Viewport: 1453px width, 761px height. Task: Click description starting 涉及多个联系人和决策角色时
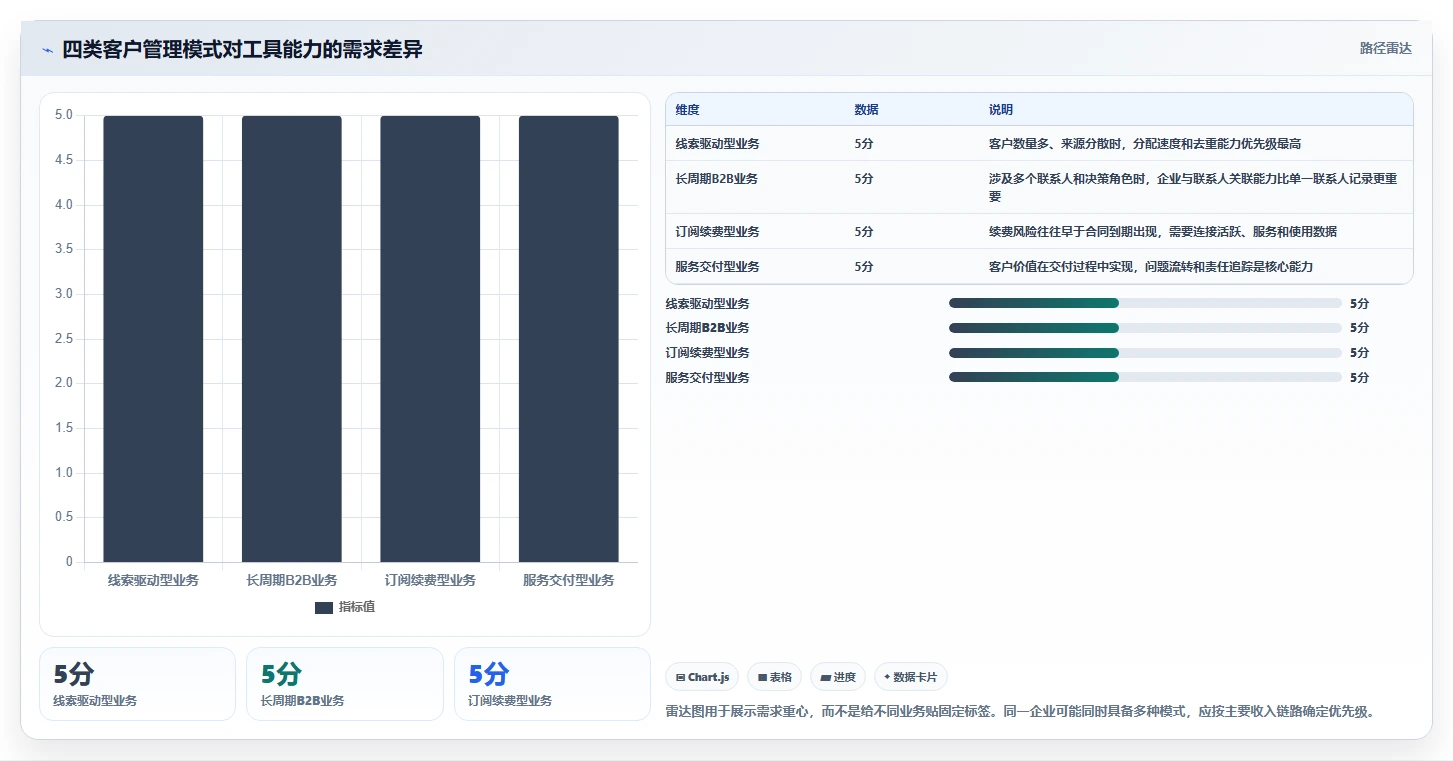tap(1193, 188)
